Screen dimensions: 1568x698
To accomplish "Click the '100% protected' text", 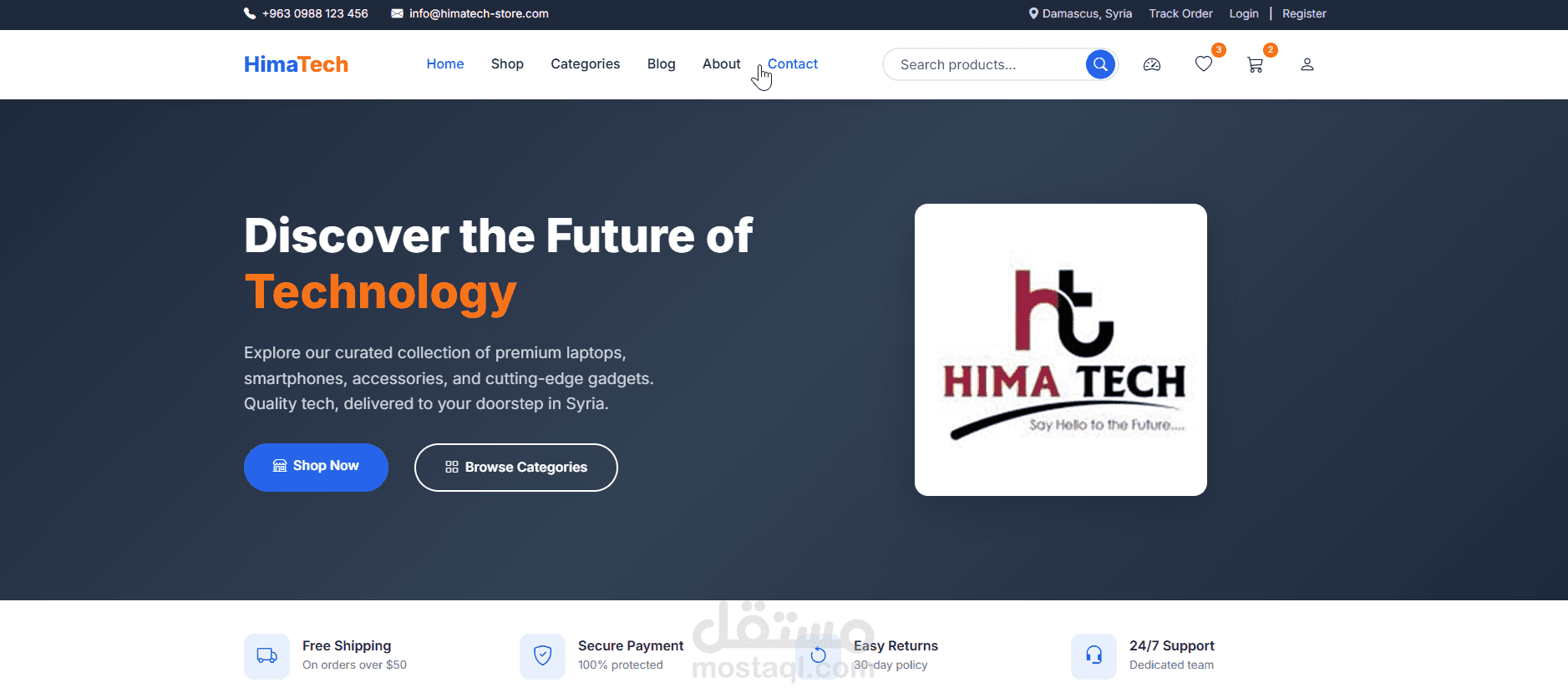I will (621, 665).
